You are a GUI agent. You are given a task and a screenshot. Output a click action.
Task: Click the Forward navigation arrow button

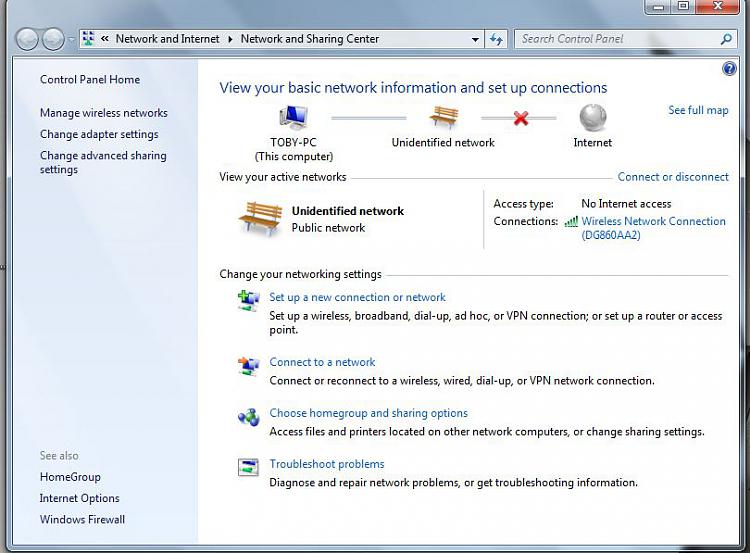point(53,39)
